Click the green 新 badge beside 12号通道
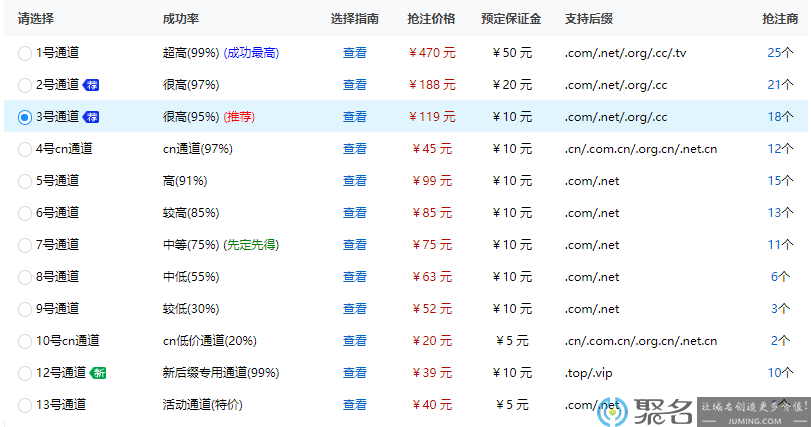 (99, 373)
